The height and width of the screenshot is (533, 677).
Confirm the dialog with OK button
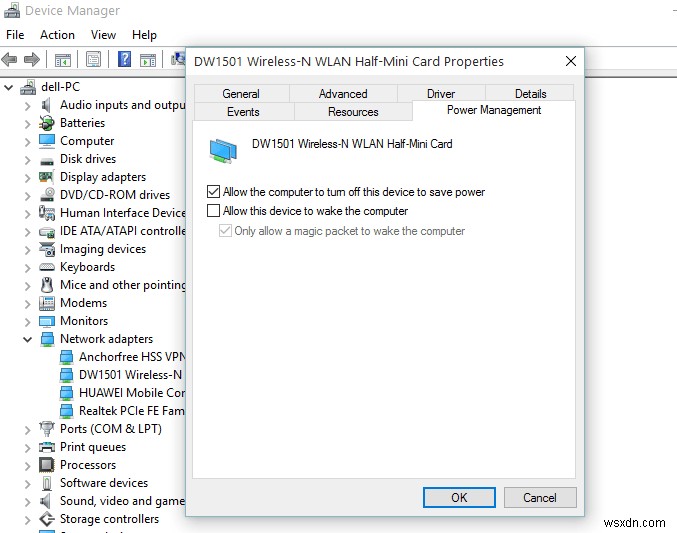tap(459, 498)
